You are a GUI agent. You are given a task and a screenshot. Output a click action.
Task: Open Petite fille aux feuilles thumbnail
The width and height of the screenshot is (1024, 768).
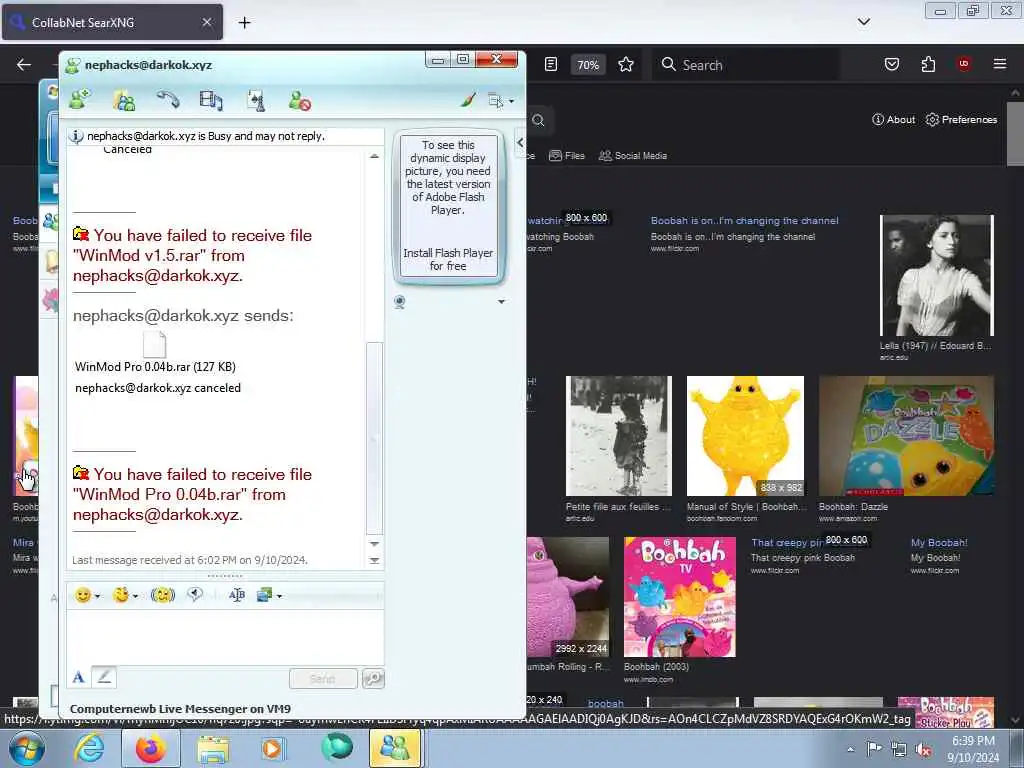click(x=618, y=436)
